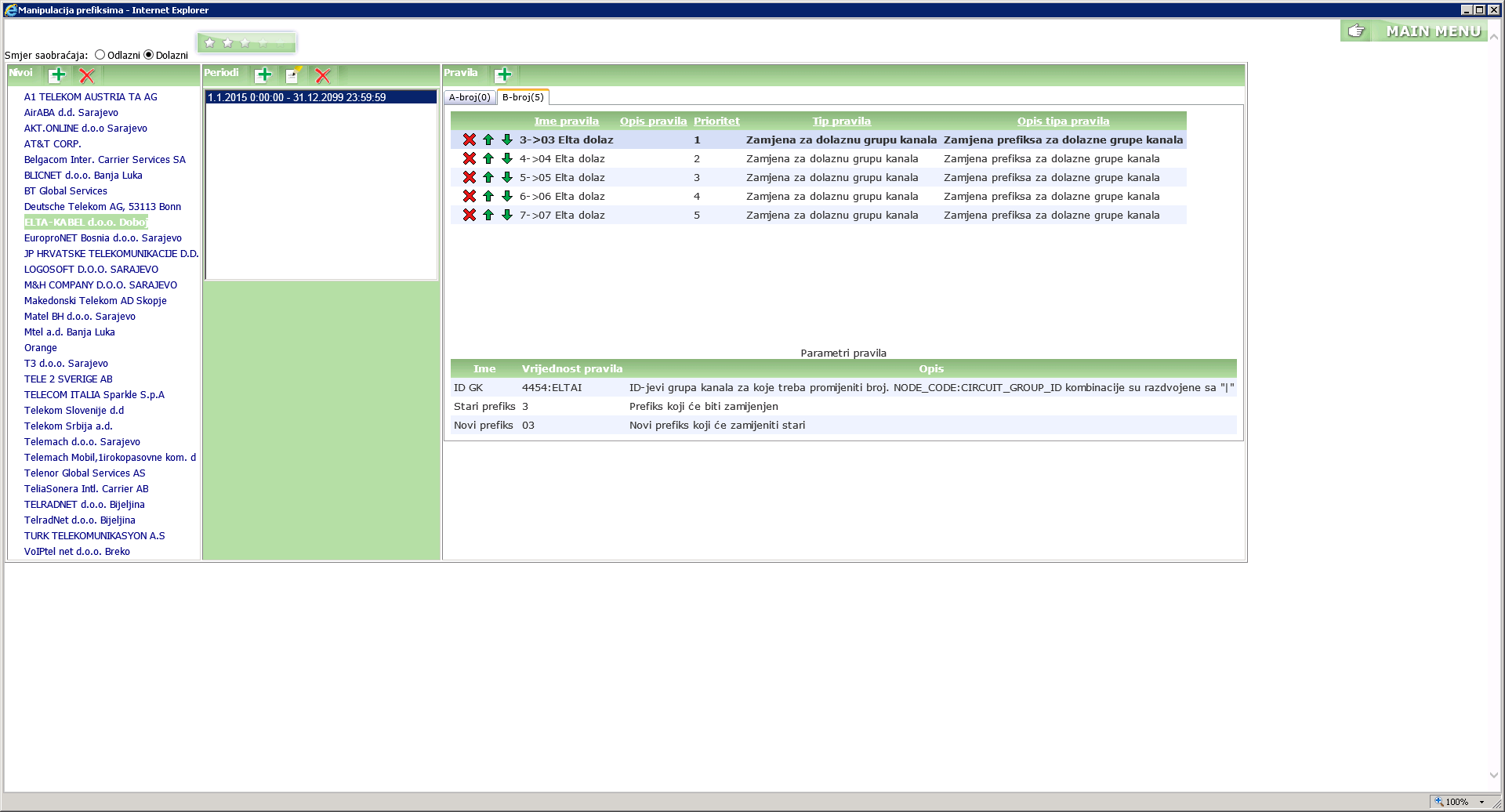
Task: Delete rule 7->07 Elta dolaz
Action: click(x=470, y=215)
